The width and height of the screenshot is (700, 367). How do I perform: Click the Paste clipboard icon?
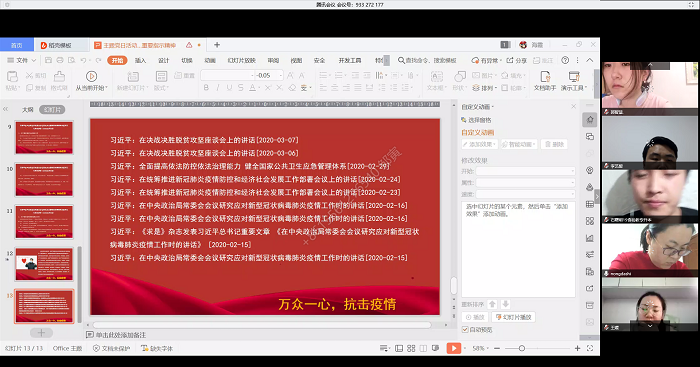click(12, 76)
